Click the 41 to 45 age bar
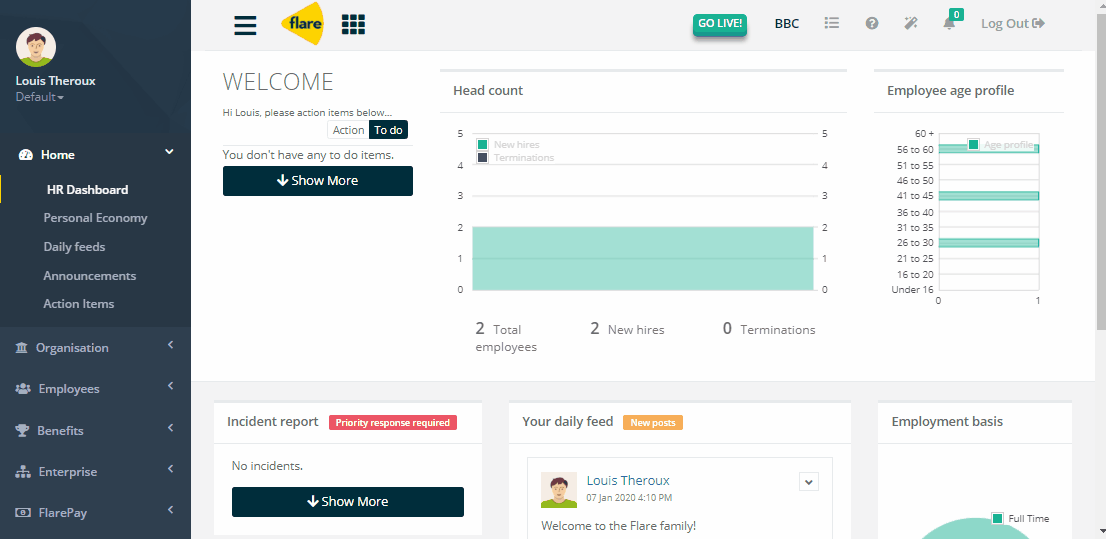The image size is (1106, 539). [x=988, y=195]
